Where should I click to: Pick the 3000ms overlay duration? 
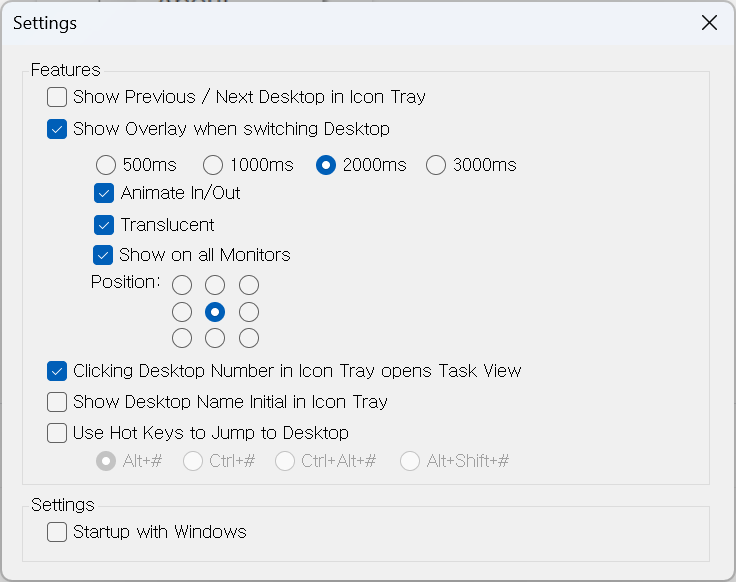436,165
